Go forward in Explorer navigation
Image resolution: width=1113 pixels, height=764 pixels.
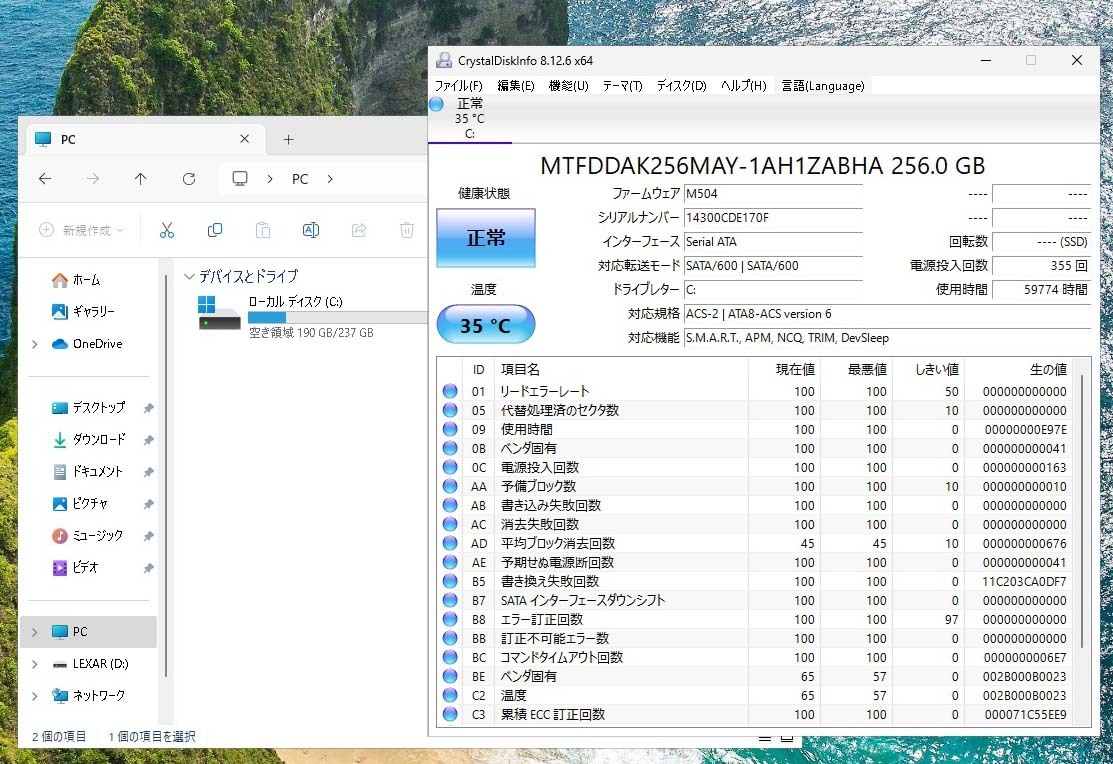[93, 179]
